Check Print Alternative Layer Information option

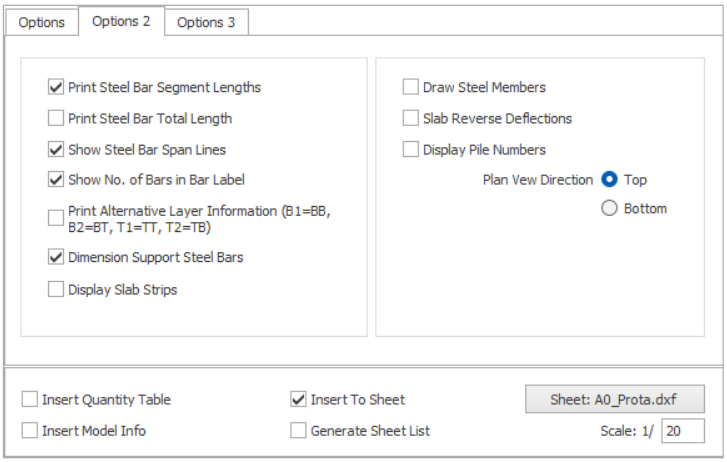pyautogui.click(x=56, y=218)
